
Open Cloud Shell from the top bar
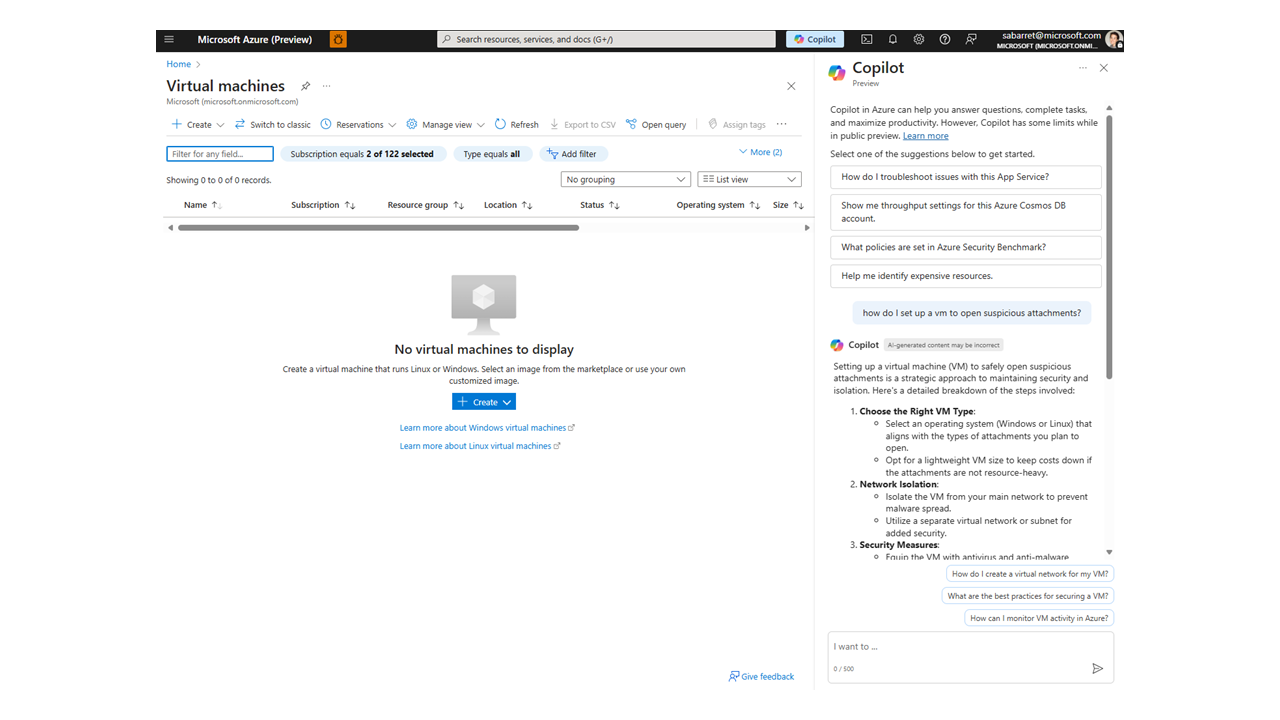coord(867,39)
